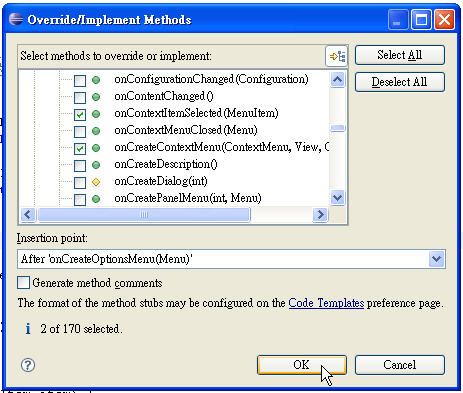Open the Insertion point dropdown arrow
Screen dimensions: 463x393
(437, 259)
